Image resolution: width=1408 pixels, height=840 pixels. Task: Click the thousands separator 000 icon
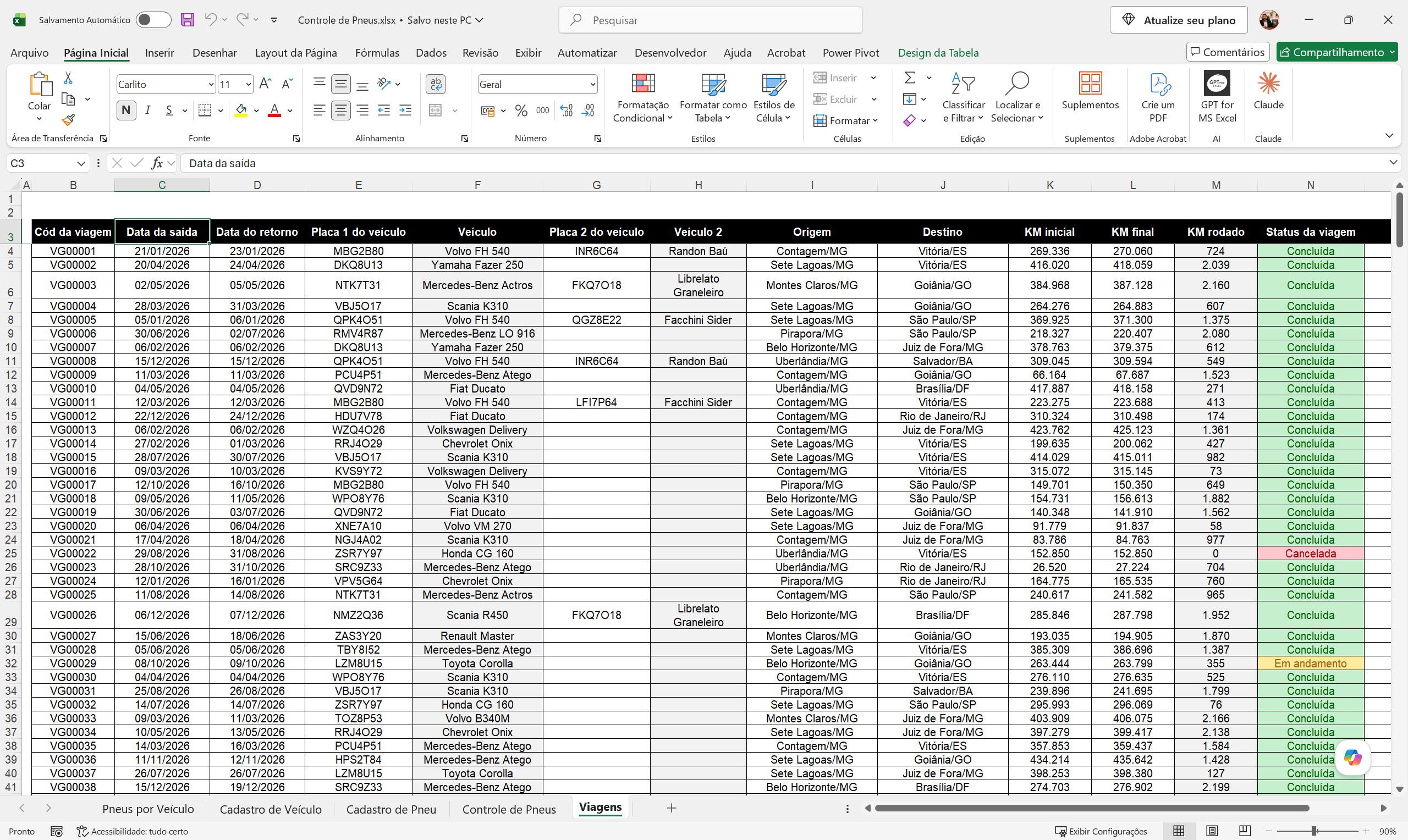[x=542, y=110]
